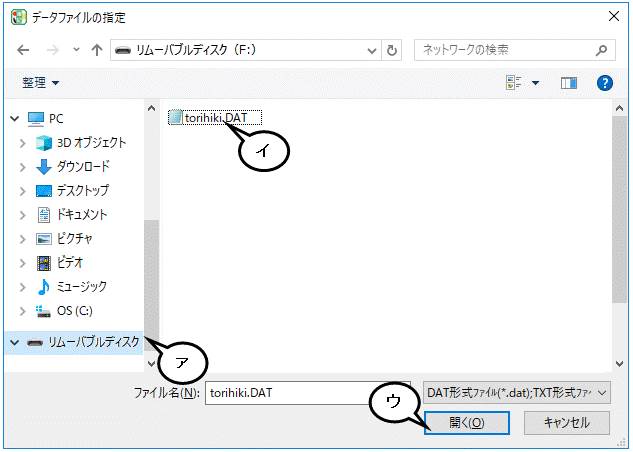Image resolution: width=633 pixels, height=452 pixels.
Task: Select 3D オブジェクト folder
Action: [81, 143]
